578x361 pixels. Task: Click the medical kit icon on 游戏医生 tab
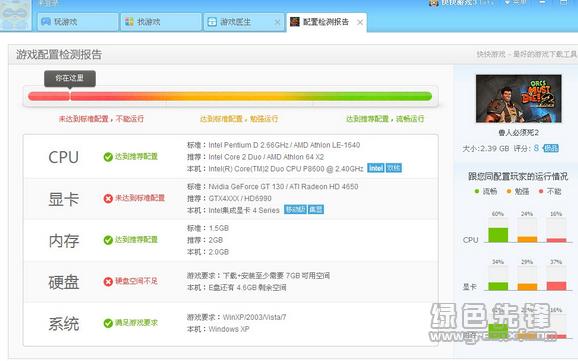pos(212,22)
